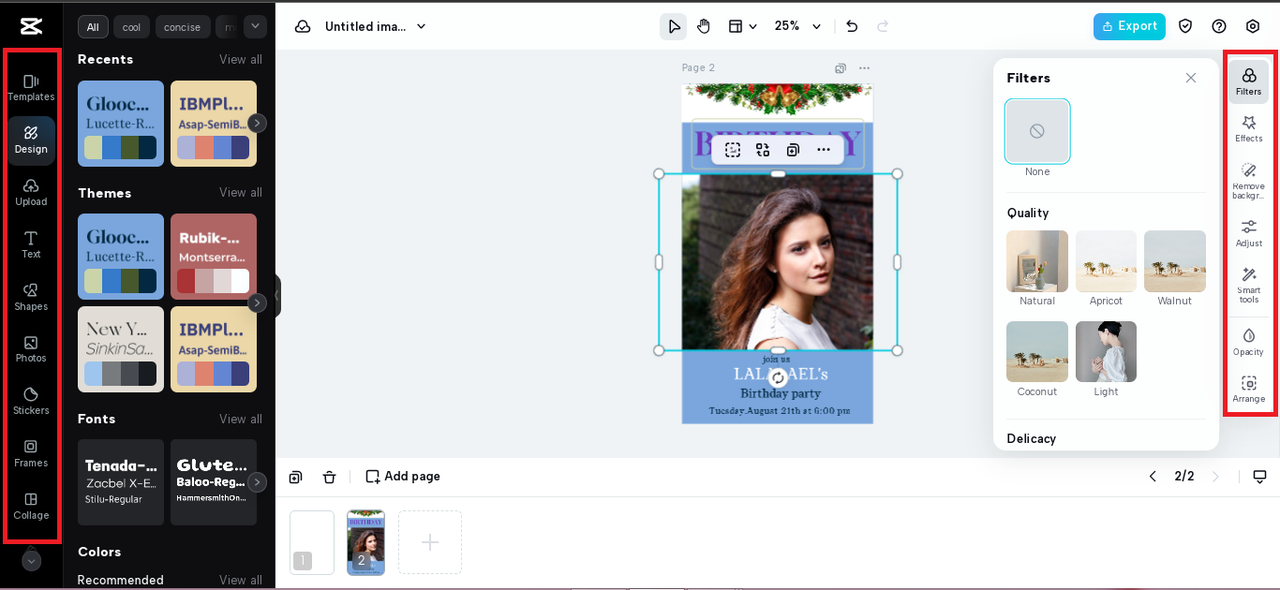Screen dimensions: 1280x590
Task: View all Themes
Action: click(x=241, y=193)
